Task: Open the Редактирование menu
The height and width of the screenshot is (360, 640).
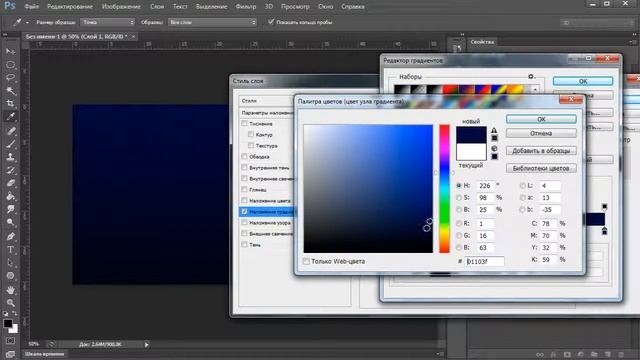Action: click(x=70, y=7)
